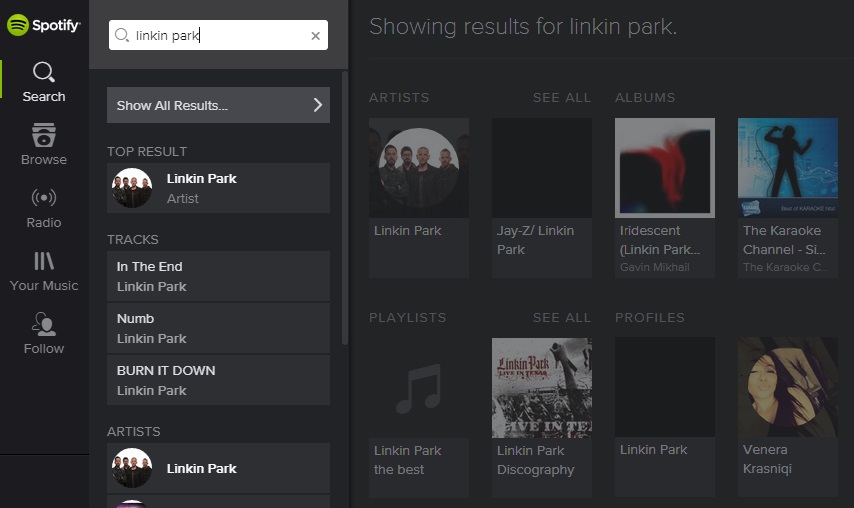The width and height of the screenshot is (854, 508).
Task: Select the track Numb
Action: click(218, 328)
